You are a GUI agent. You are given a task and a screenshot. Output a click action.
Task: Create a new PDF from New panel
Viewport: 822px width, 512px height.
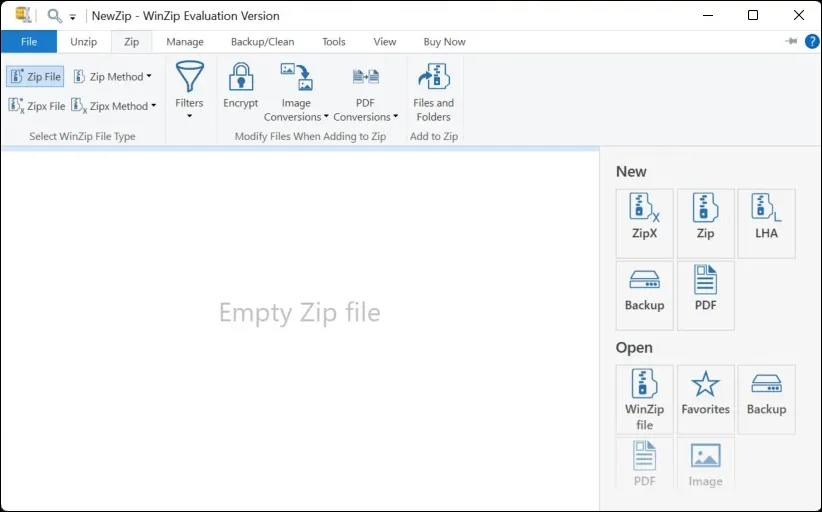coord(706,296)
